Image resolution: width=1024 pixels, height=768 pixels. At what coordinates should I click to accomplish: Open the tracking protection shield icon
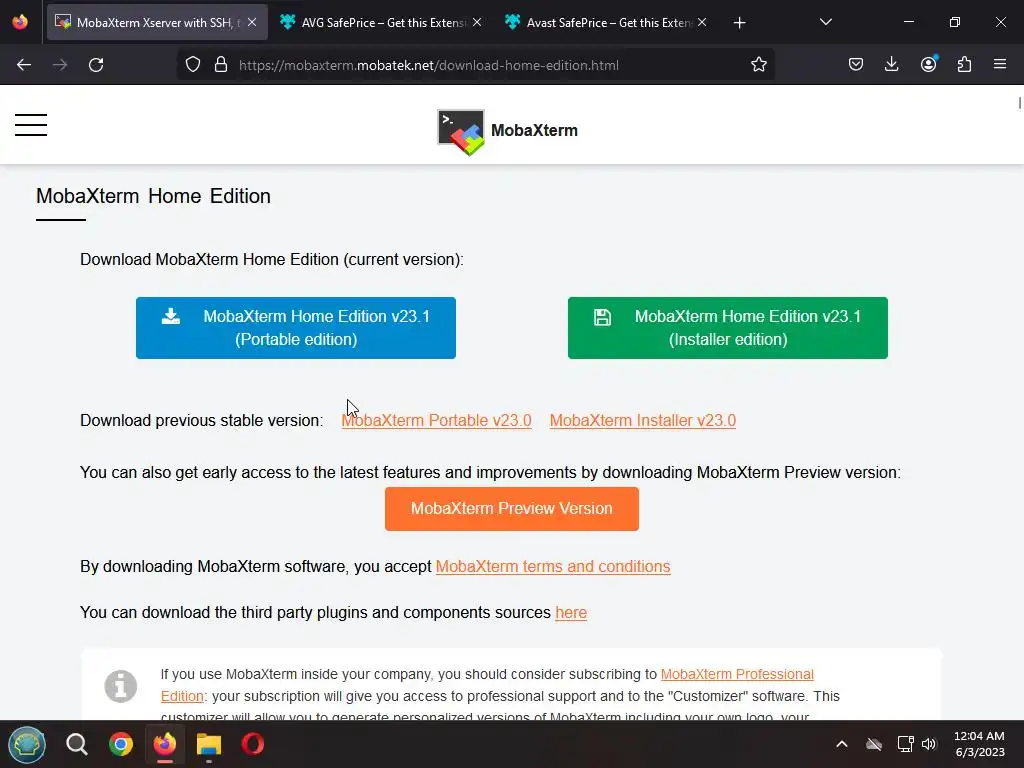click(193, 65)
